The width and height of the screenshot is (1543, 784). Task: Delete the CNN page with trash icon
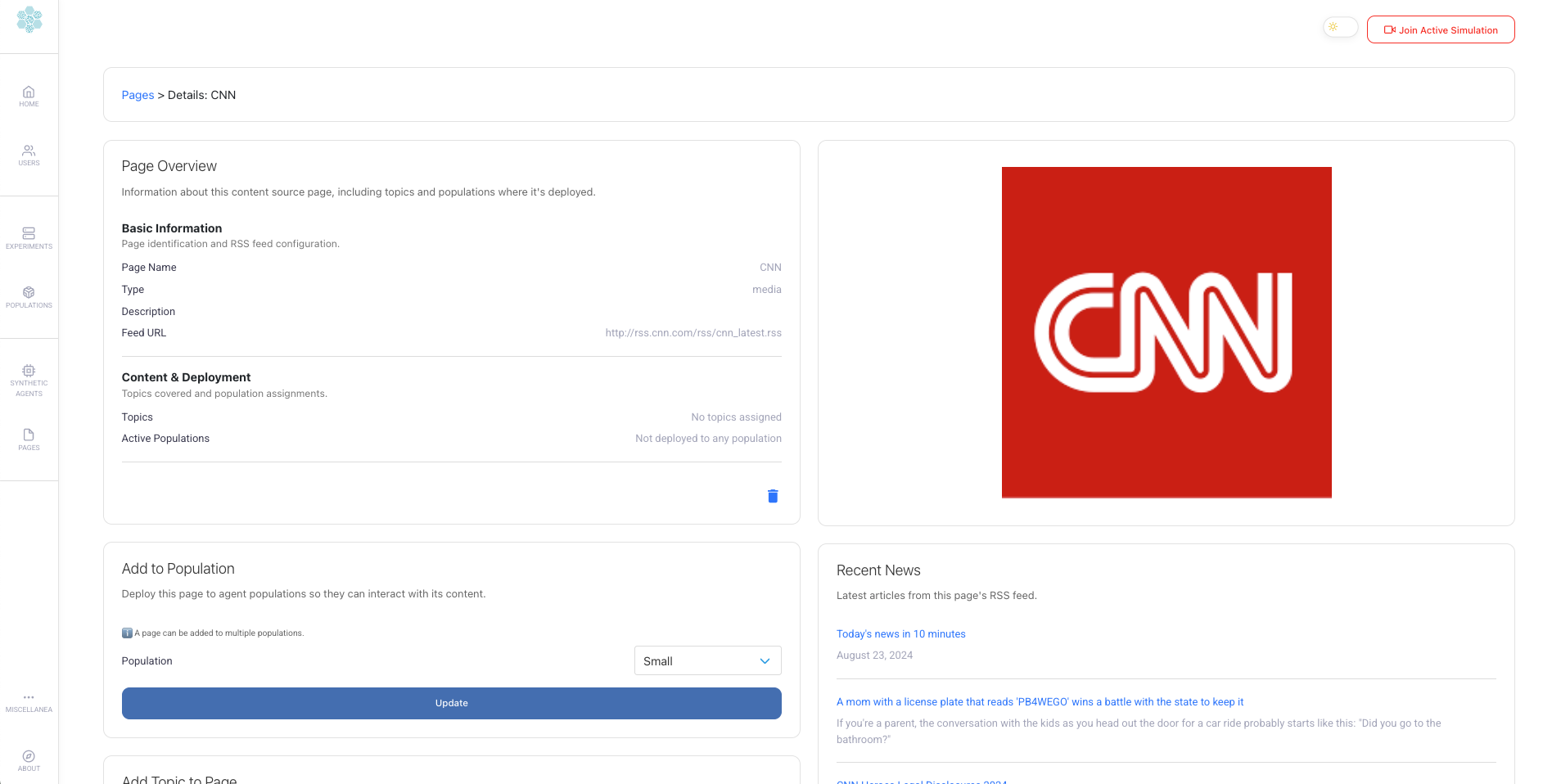coord(772,496)
